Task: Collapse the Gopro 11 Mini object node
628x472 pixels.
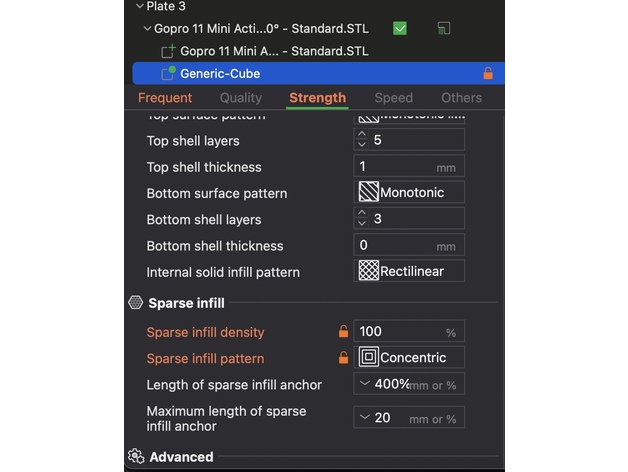Action: 148,29
